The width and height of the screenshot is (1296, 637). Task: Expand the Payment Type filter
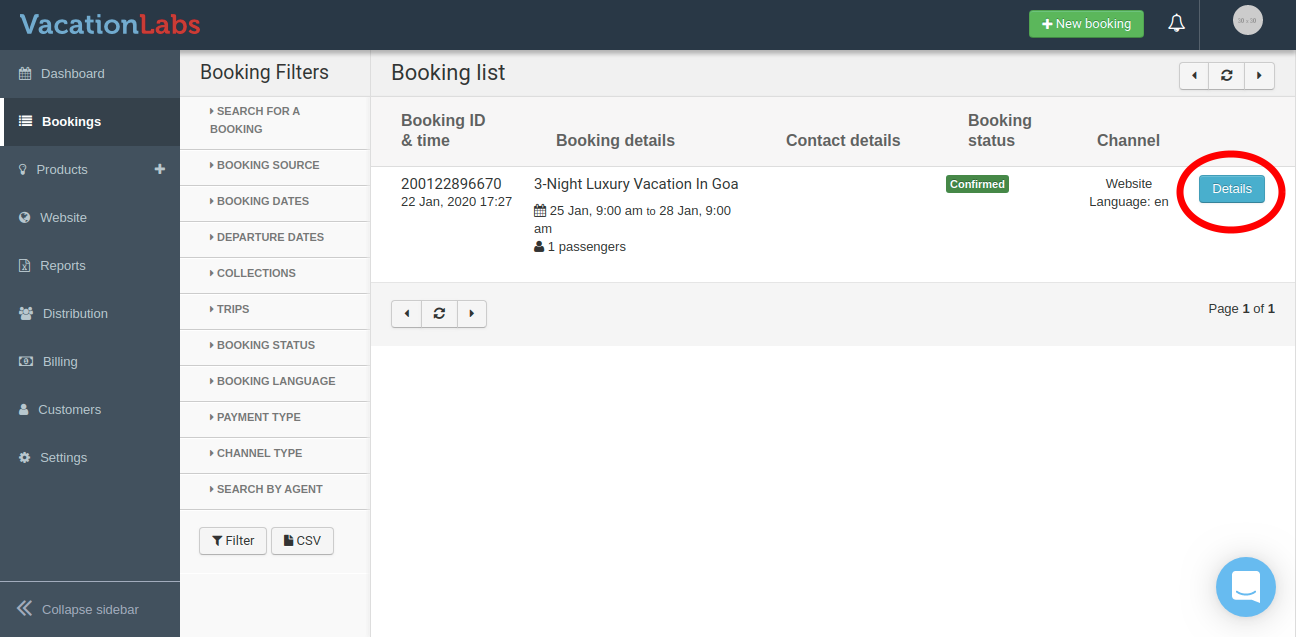click(258, 417)
